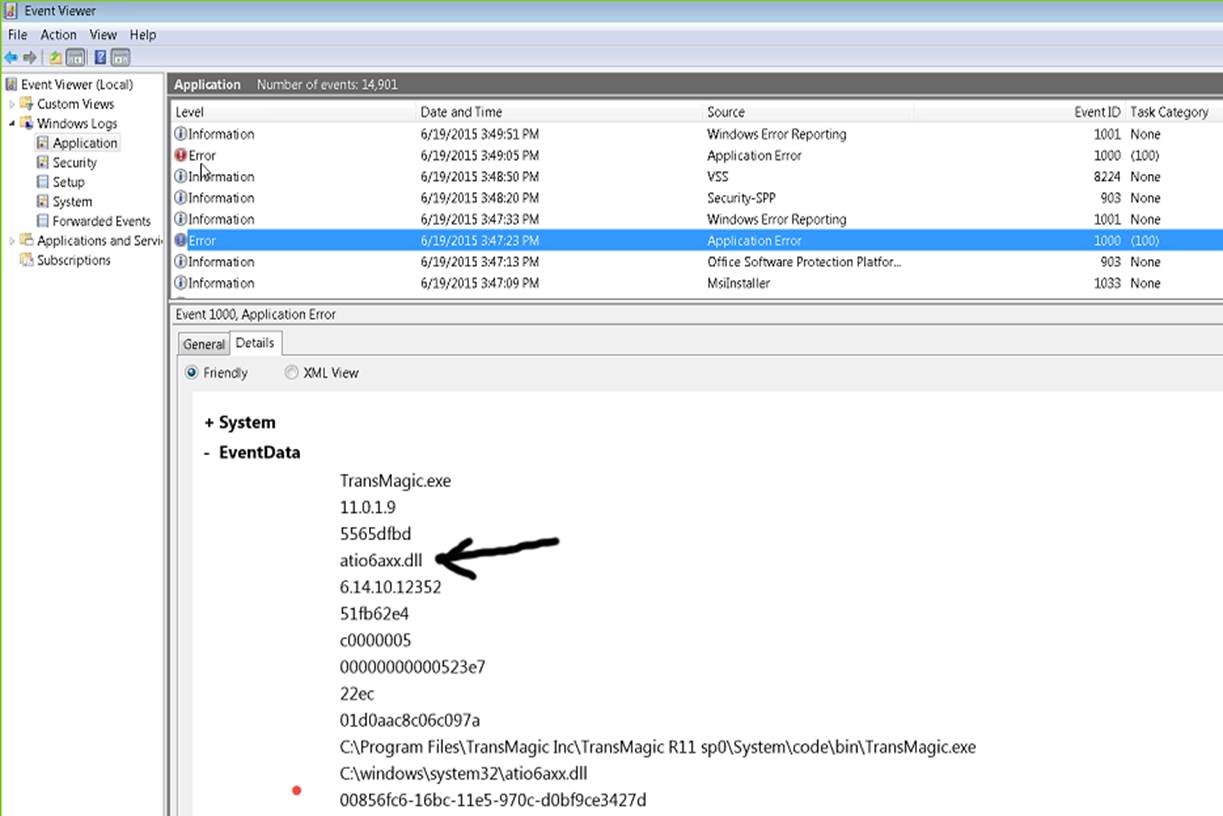This screenshot has height=816, width=1223.
Task: Select the Details tab
Action: (x=255, y=343)
